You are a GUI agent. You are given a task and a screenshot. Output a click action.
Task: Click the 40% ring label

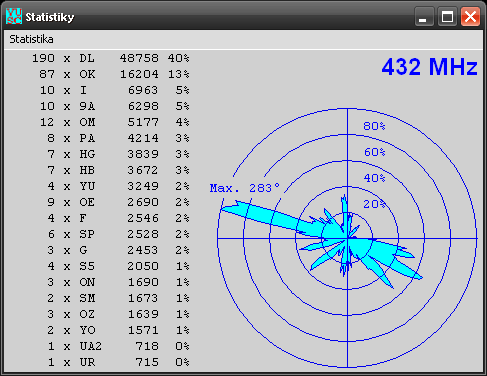pyautogui.click(x=374, y=178)
